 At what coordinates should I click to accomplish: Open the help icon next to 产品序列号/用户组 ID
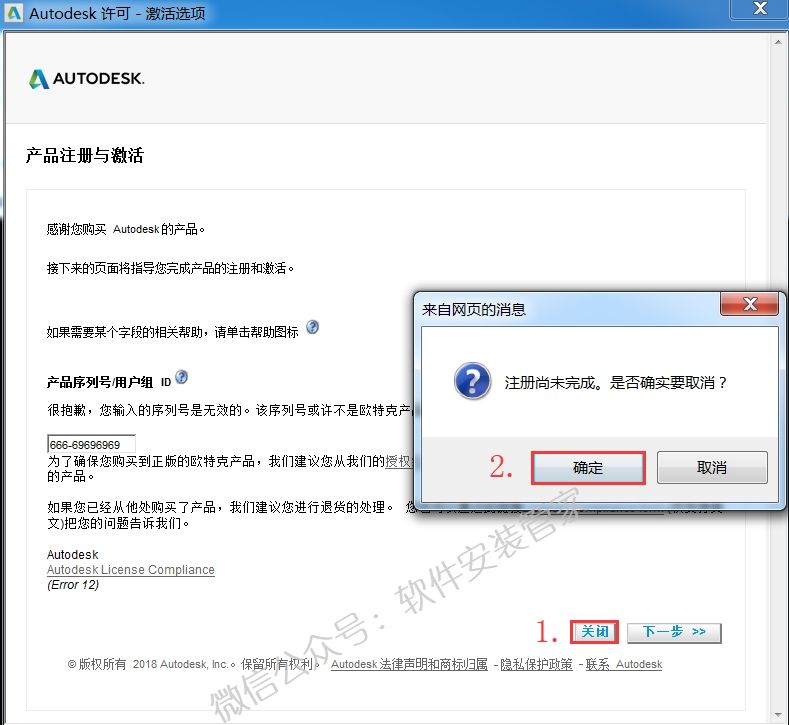[181, 378]
